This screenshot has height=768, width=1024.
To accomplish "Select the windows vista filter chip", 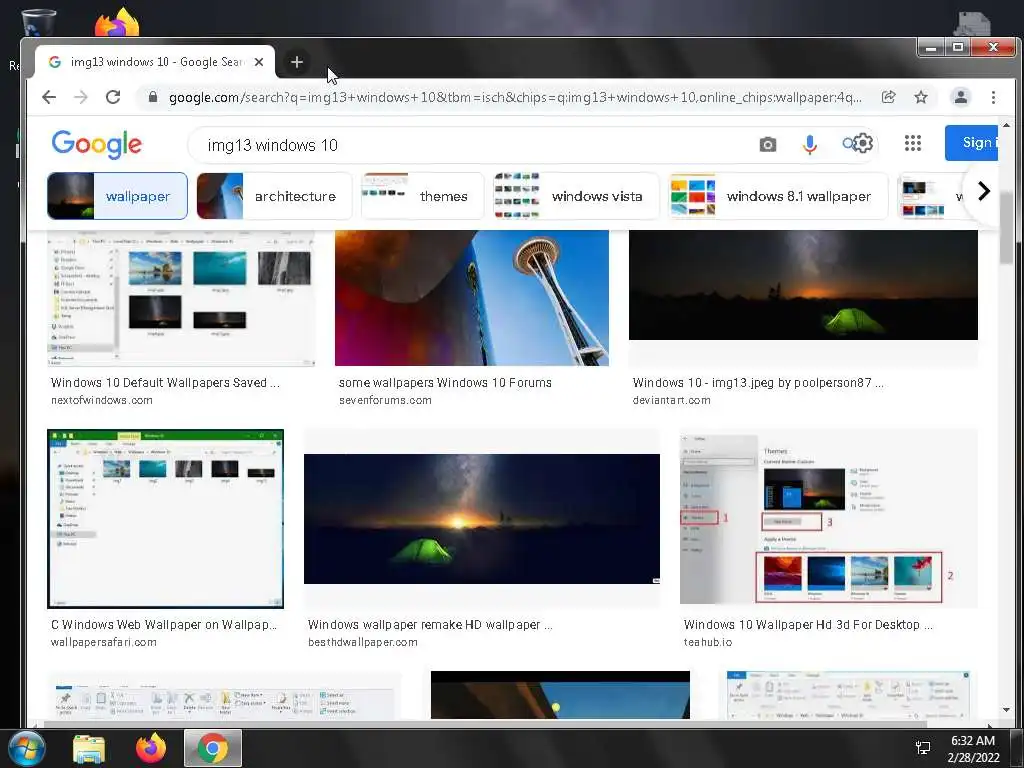I will point(576,196).
